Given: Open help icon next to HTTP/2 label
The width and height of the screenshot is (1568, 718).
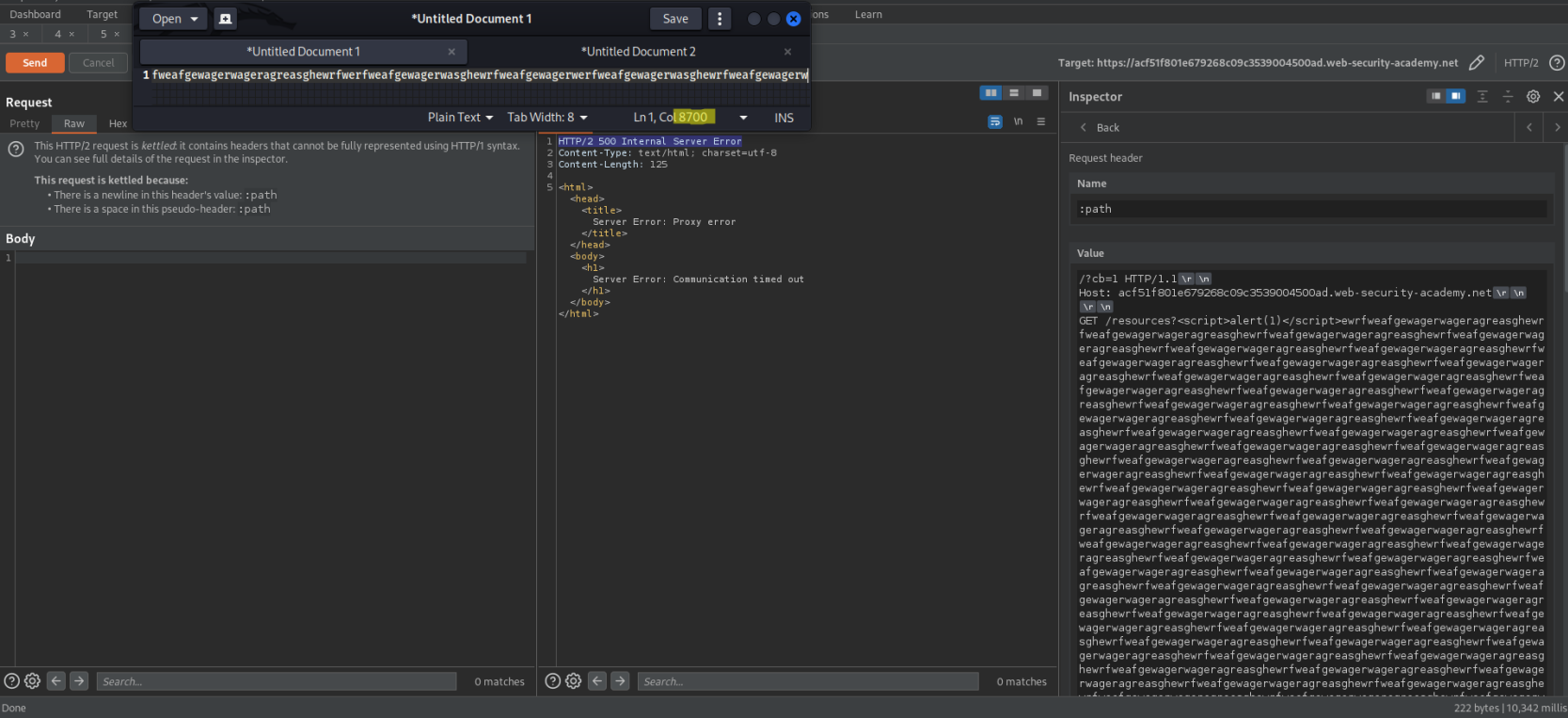Looking at the screenshot, I should tap(1557, 63).
